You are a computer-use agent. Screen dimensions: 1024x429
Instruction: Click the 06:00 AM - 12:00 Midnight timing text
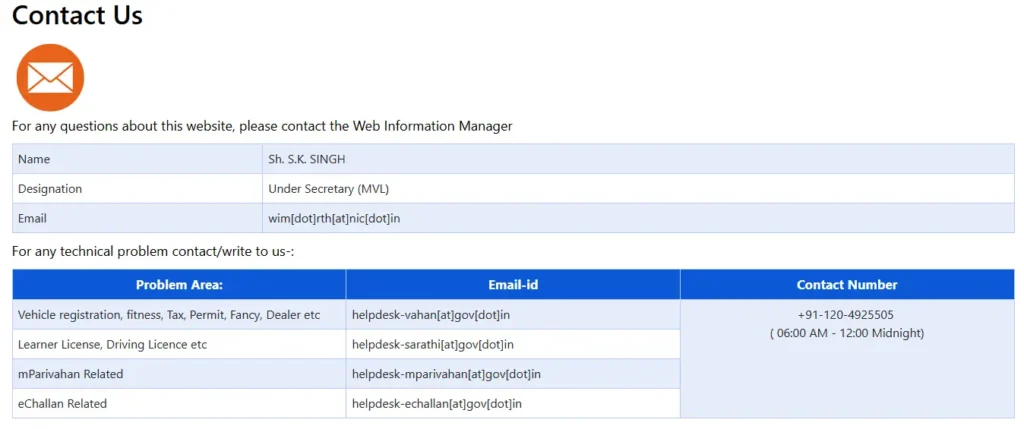(x=846, y=333)
